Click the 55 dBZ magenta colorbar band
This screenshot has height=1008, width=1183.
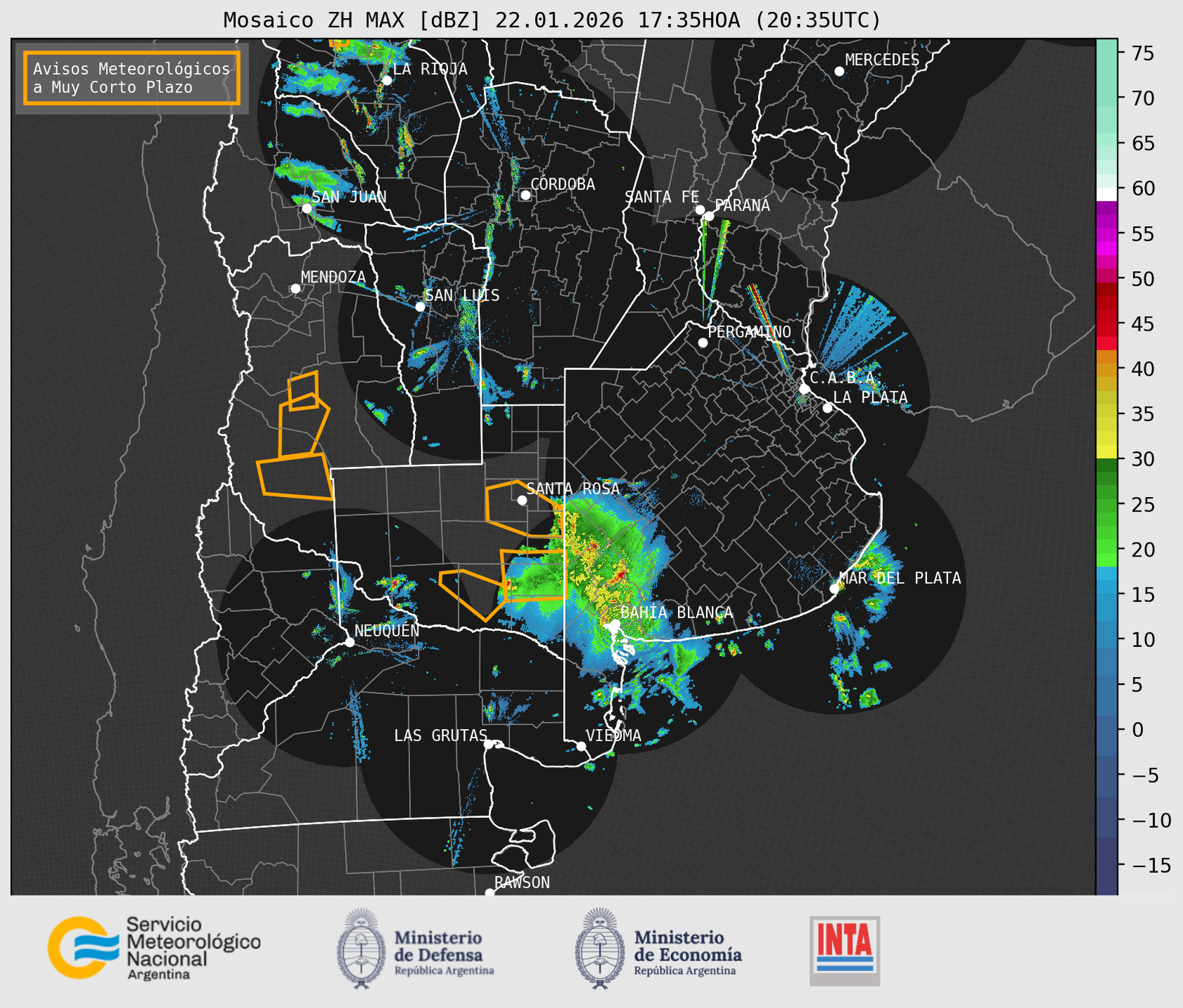click(x=1107, y=234)
